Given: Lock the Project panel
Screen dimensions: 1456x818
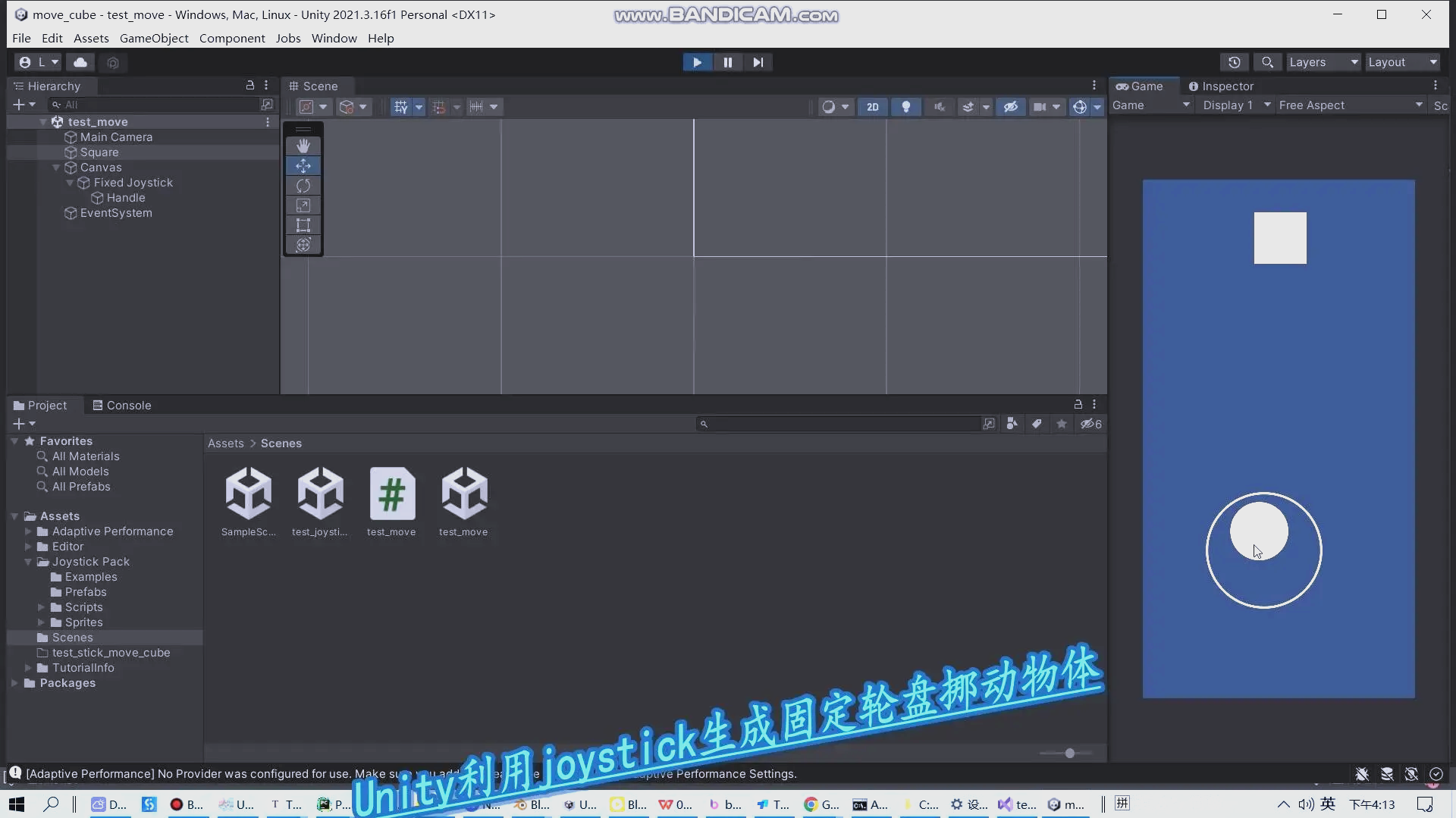Looking at the screenshot, I should point(1078,404).
